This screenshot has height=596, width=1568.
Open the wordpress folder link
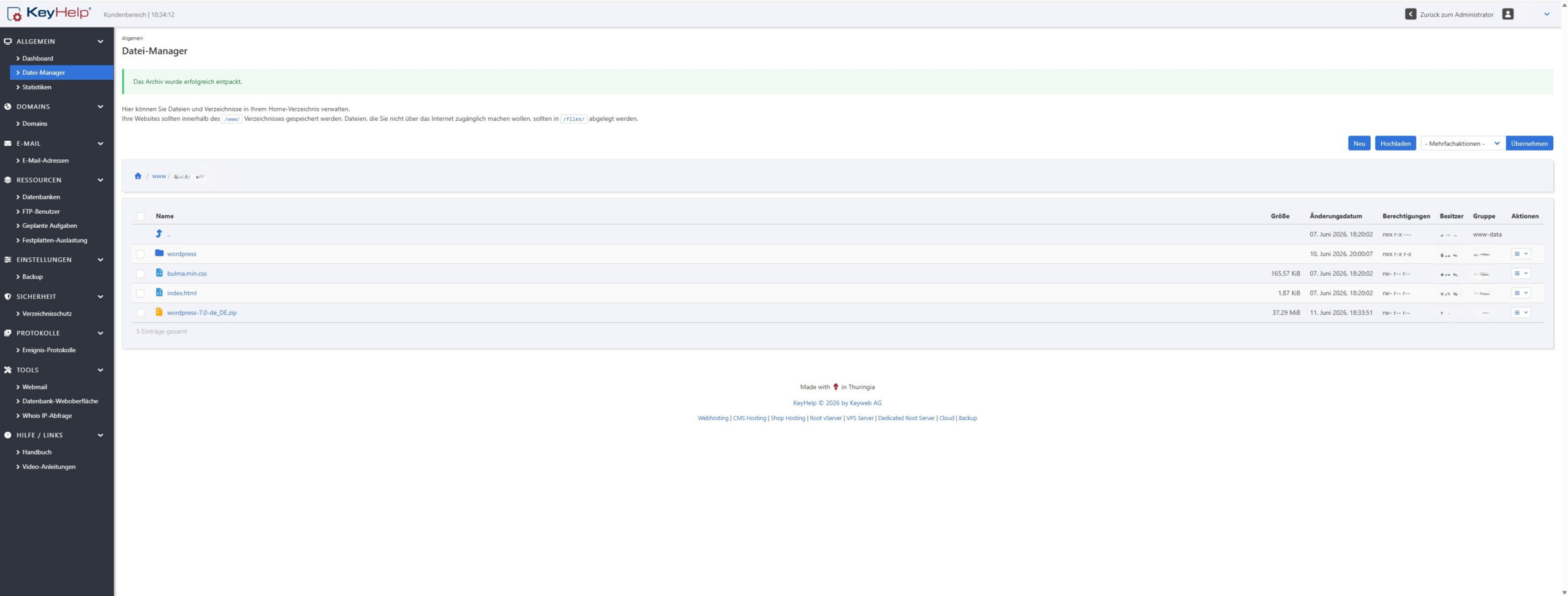pyautogui.click(x=181, y=254)
